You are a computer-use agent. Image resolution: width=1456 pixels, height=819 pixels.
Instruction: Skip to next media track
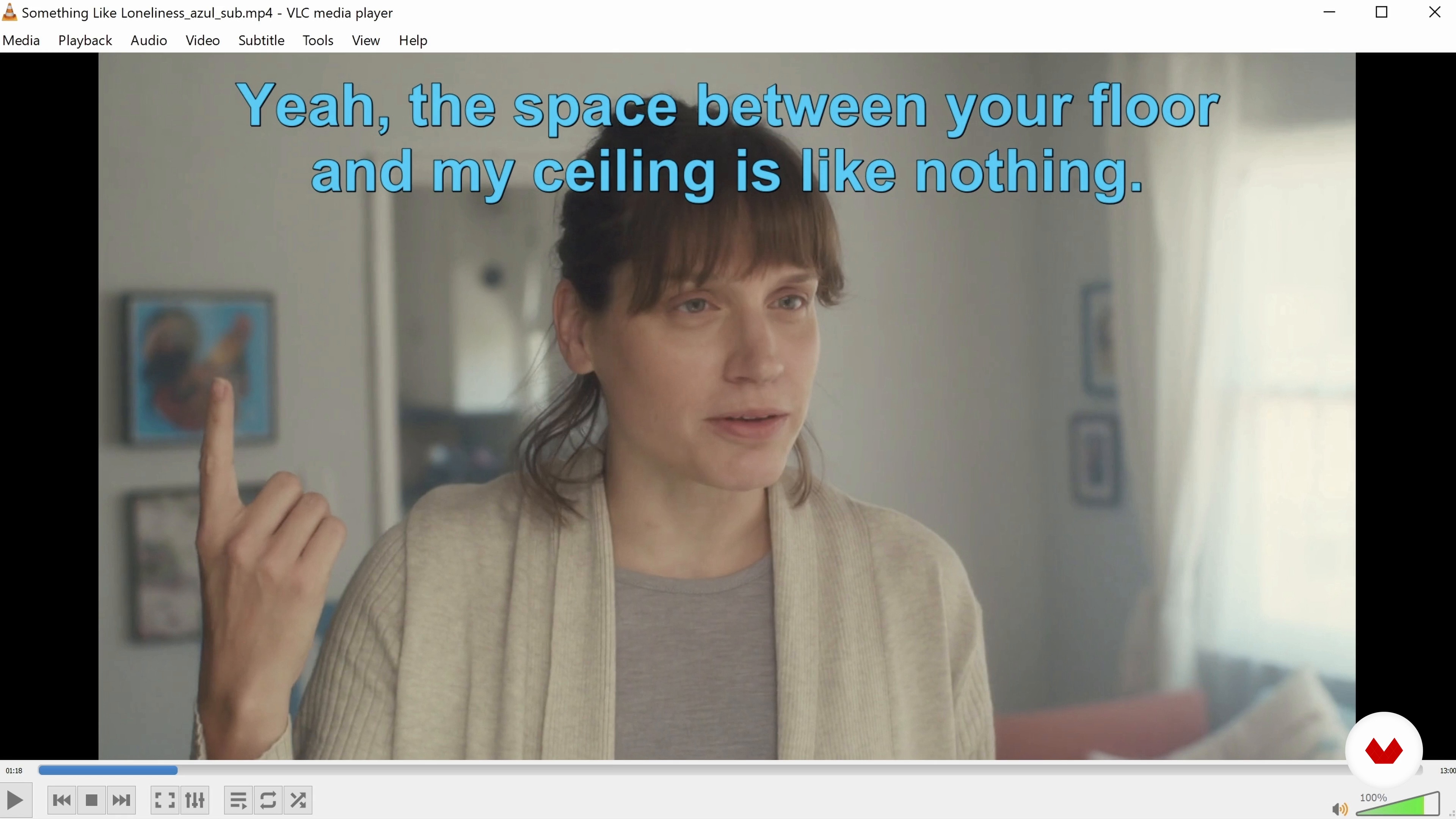(121, 800)
